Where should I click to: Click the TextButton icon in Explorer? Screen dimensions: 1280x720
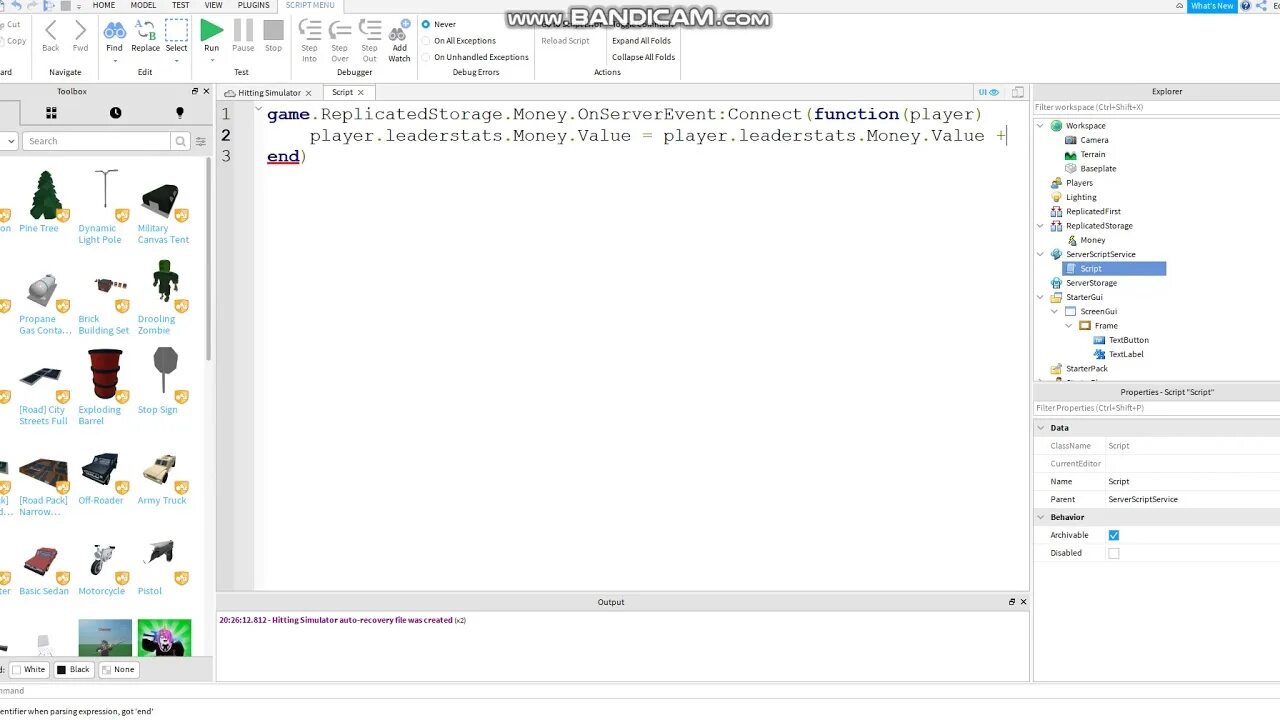(x=1099, y=340)
